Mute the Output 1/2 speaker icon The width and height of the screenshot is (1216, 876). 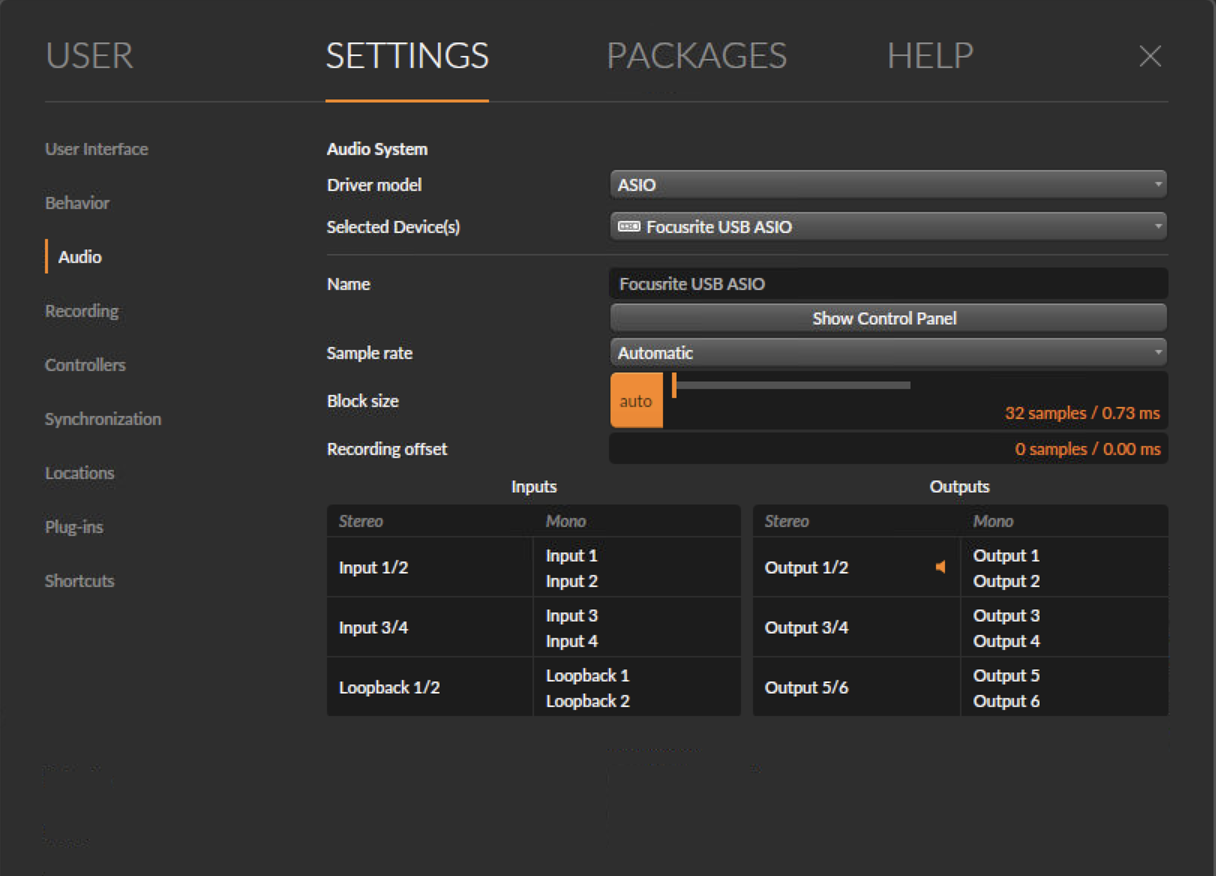coord(941,567)
